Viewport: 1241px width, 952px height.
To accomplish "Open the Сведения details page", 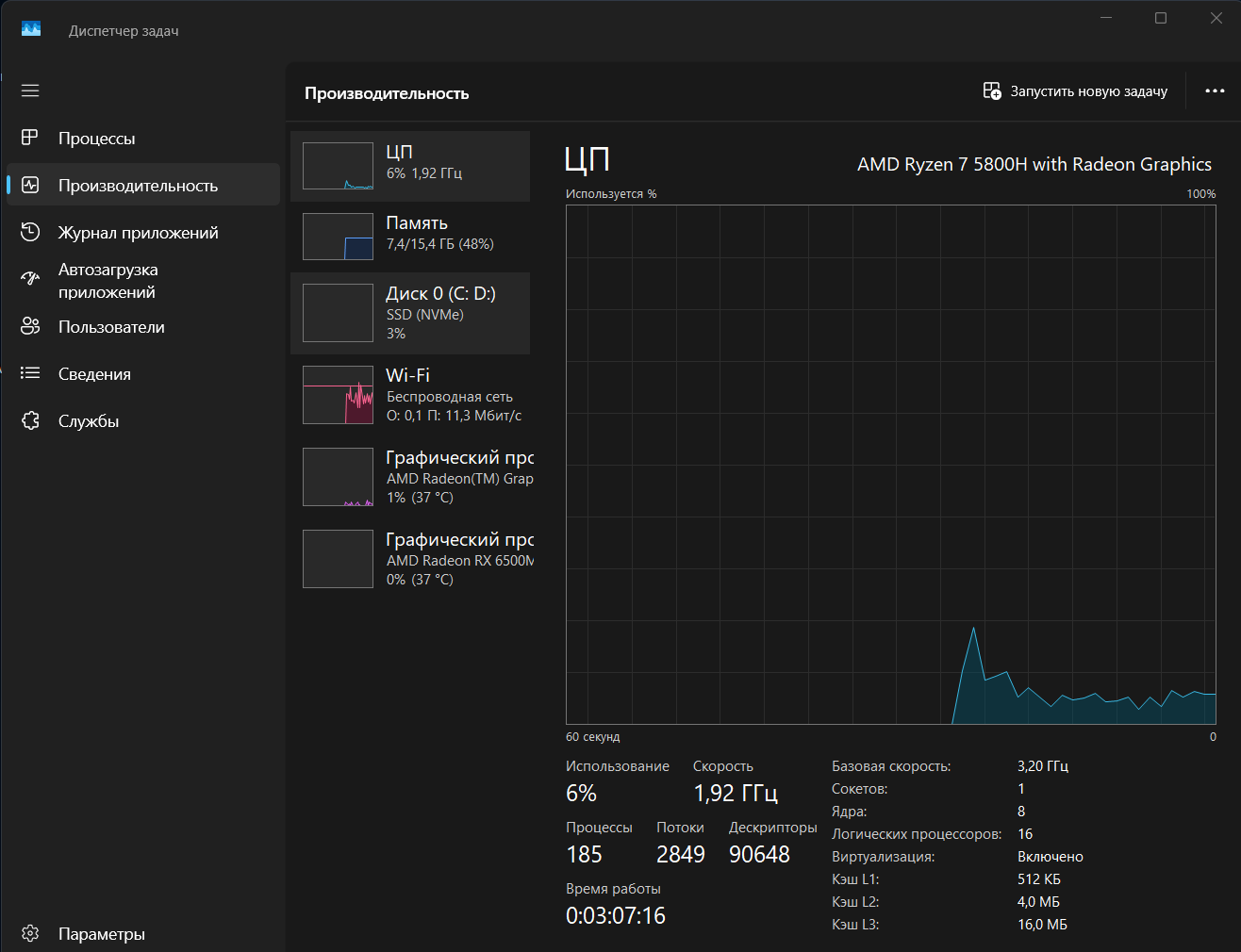I will coord(143,373).
